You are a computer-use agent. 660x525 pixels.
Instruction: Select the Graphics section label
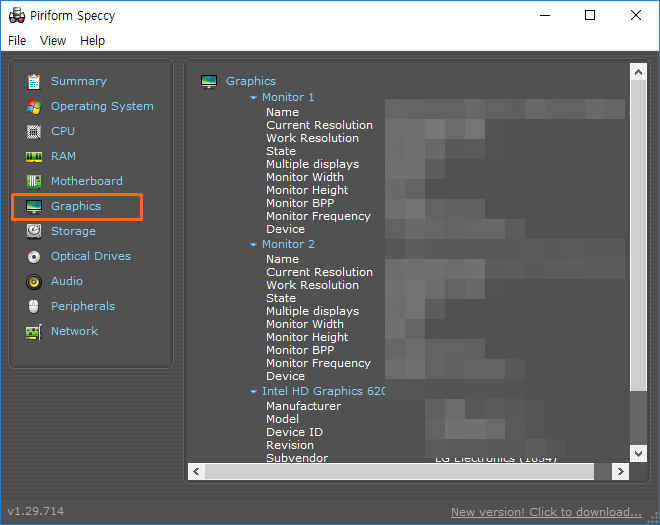point(76,206)
